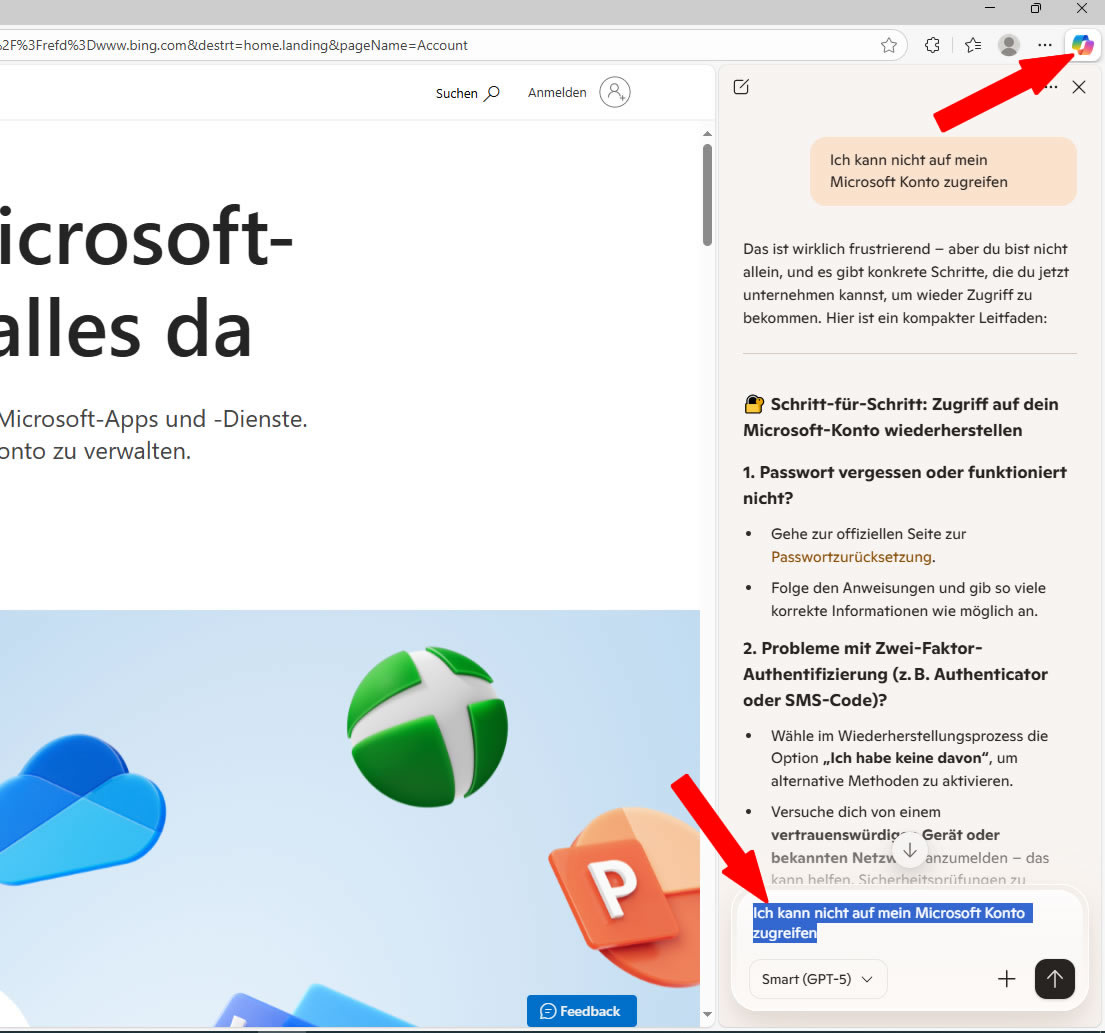Restore down the browser window
Screen dimensions: 1105x1033
[x=1035, y=8]
